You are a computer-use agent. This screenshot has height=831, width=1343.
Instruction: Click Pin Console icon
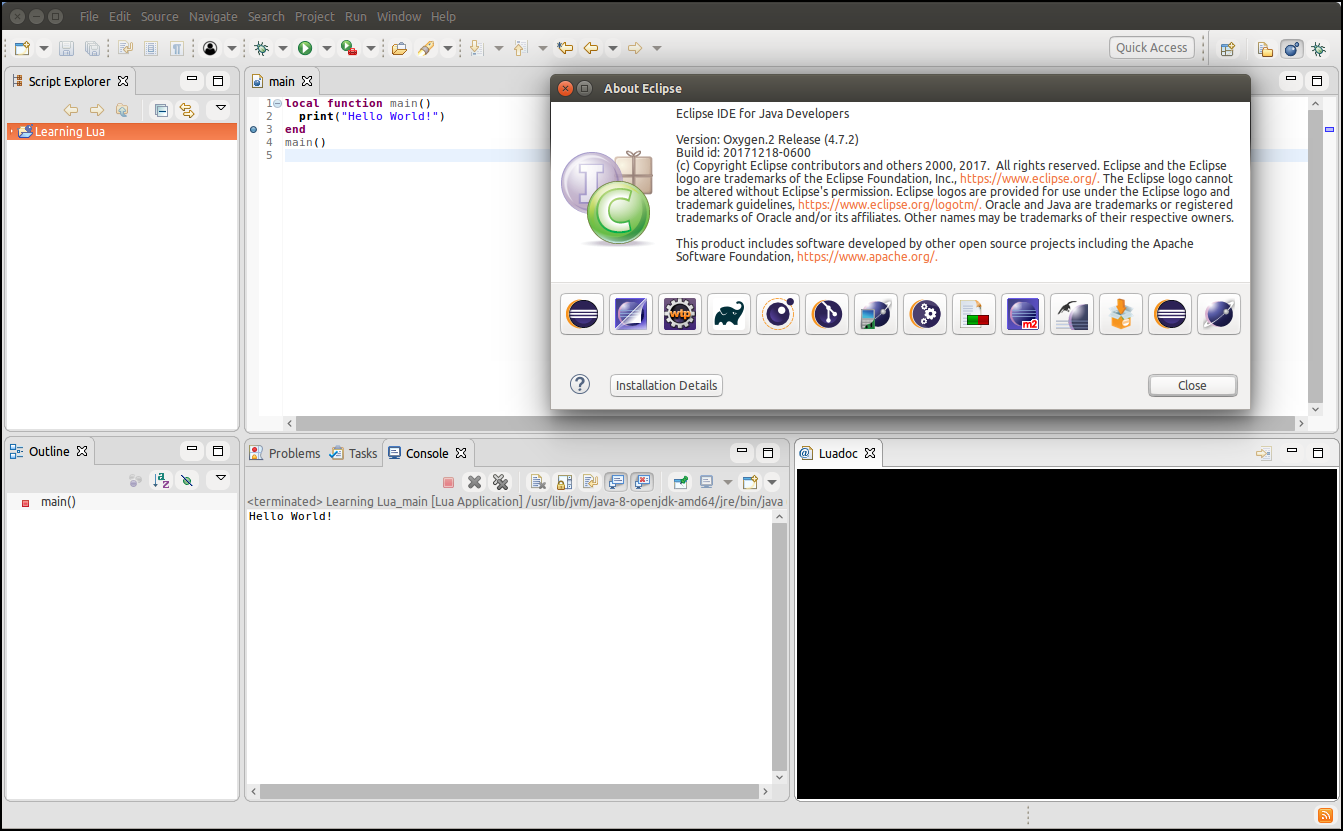(x=680, y=482)
